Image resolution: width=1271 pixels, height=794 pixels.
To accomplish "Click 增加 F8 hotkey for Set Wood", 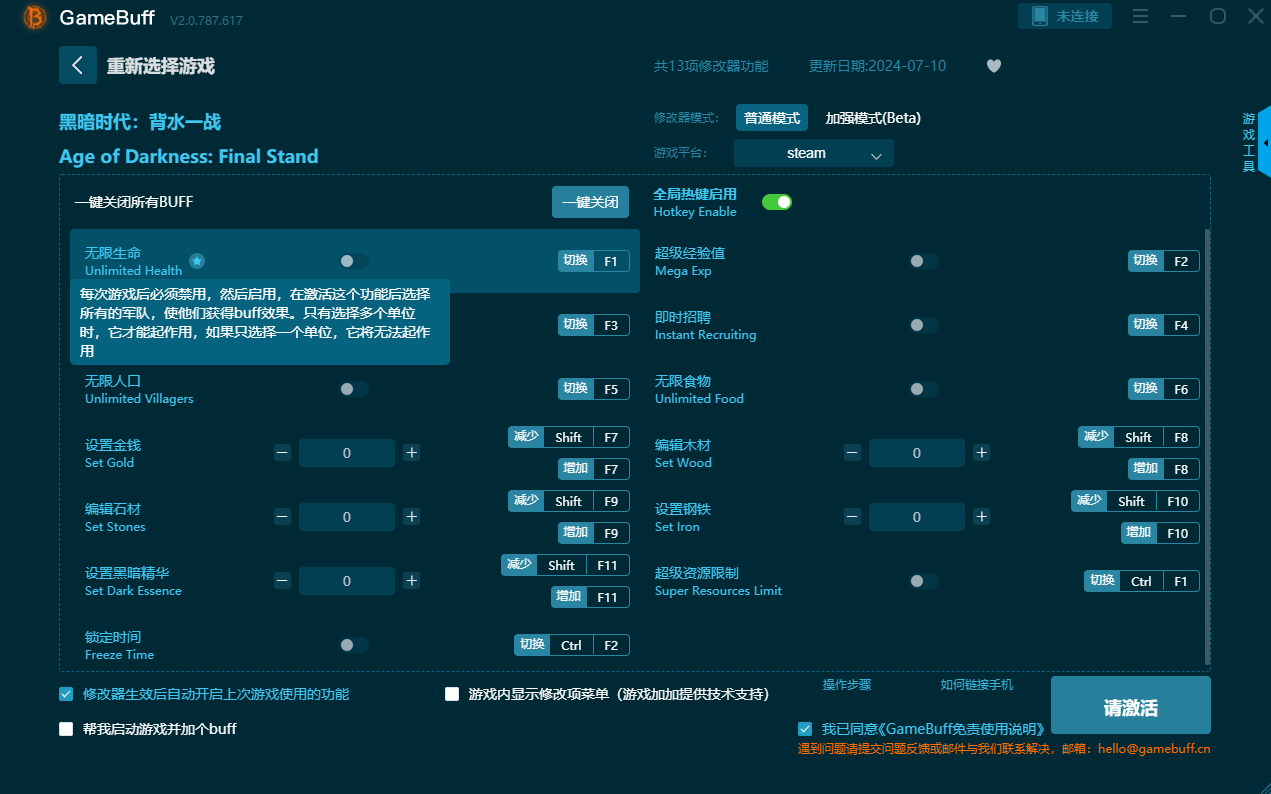I will click(x=1164, y=469).
